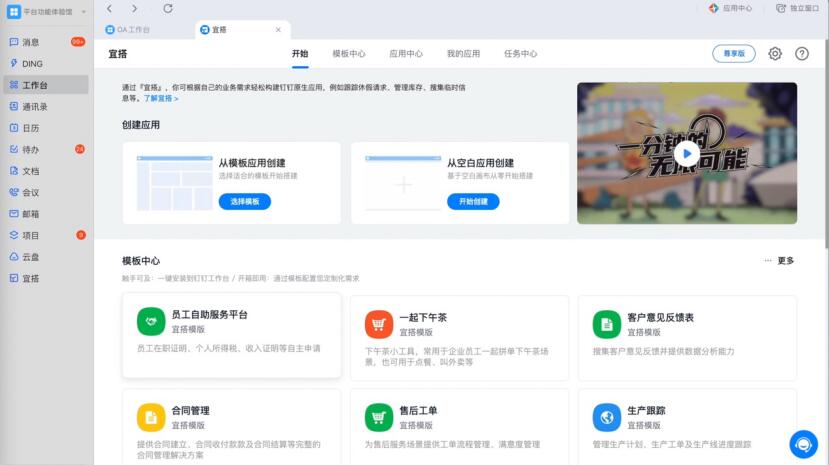Click the 售后工单 green cart icon
Image resolution: width=829 pixels, height=465 pixels.
(x=379, y=417)
